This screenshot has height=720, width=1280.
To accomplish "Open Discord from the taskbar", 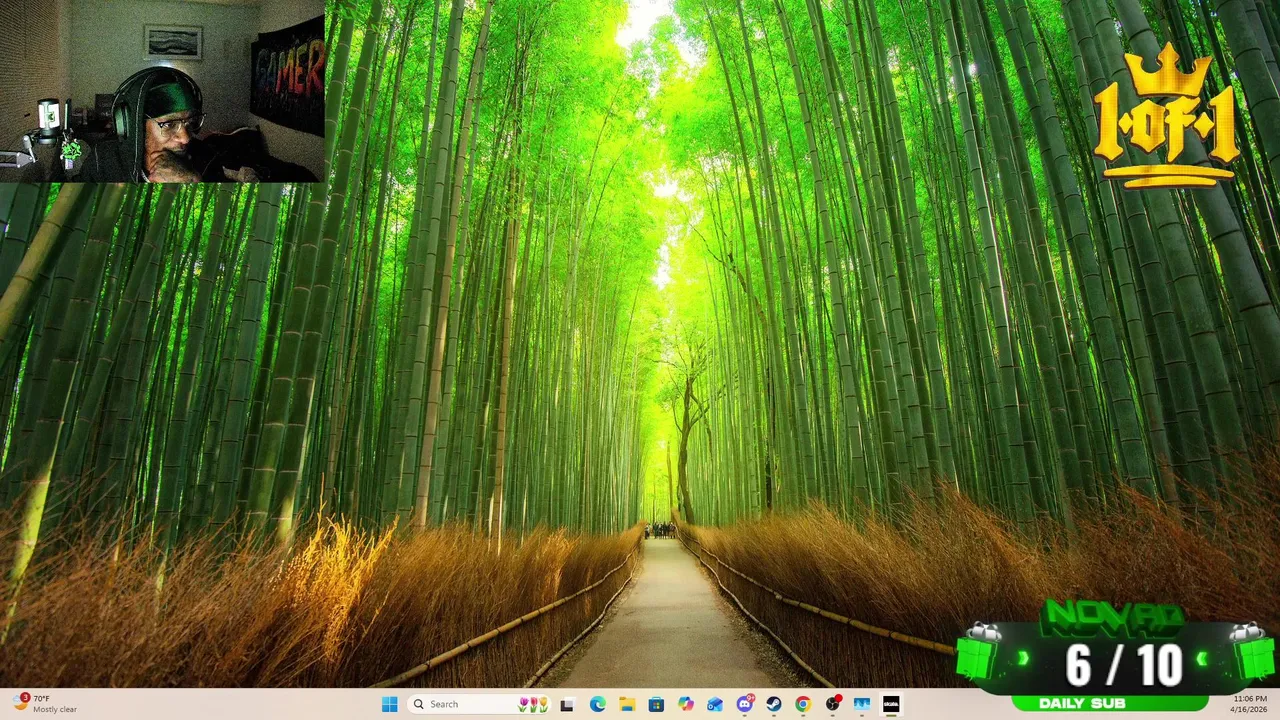I will click(x=744, y=704).
